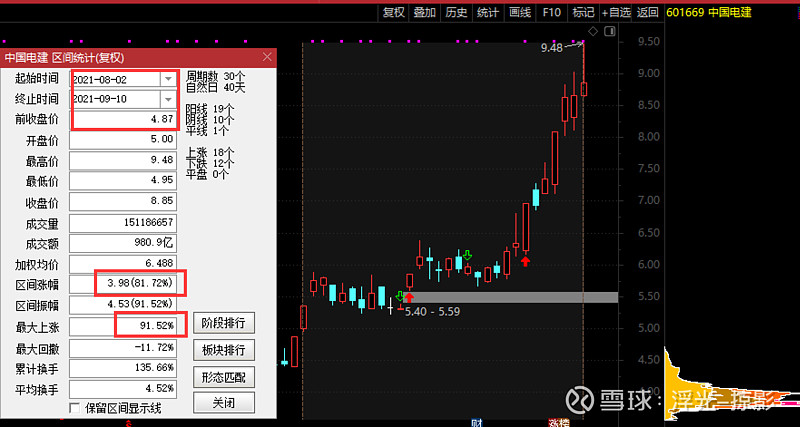Open 阶段排行 ranking
The image size is (800, 427).
point(223,323)
